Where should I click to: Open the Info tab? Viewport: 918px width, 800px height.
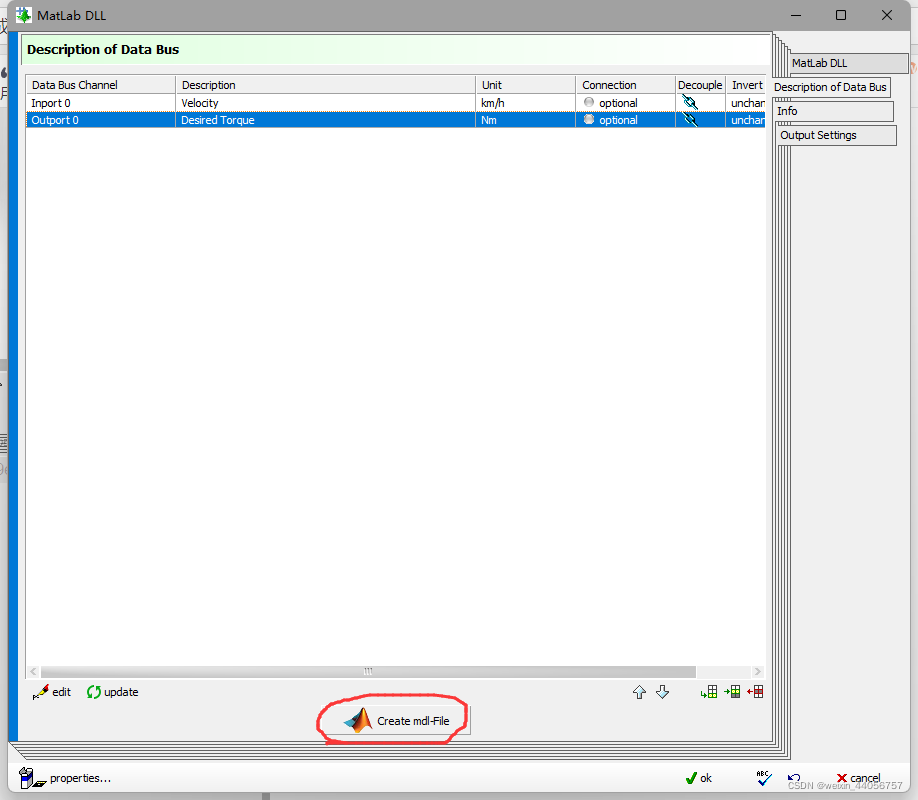tap(834, 111)
